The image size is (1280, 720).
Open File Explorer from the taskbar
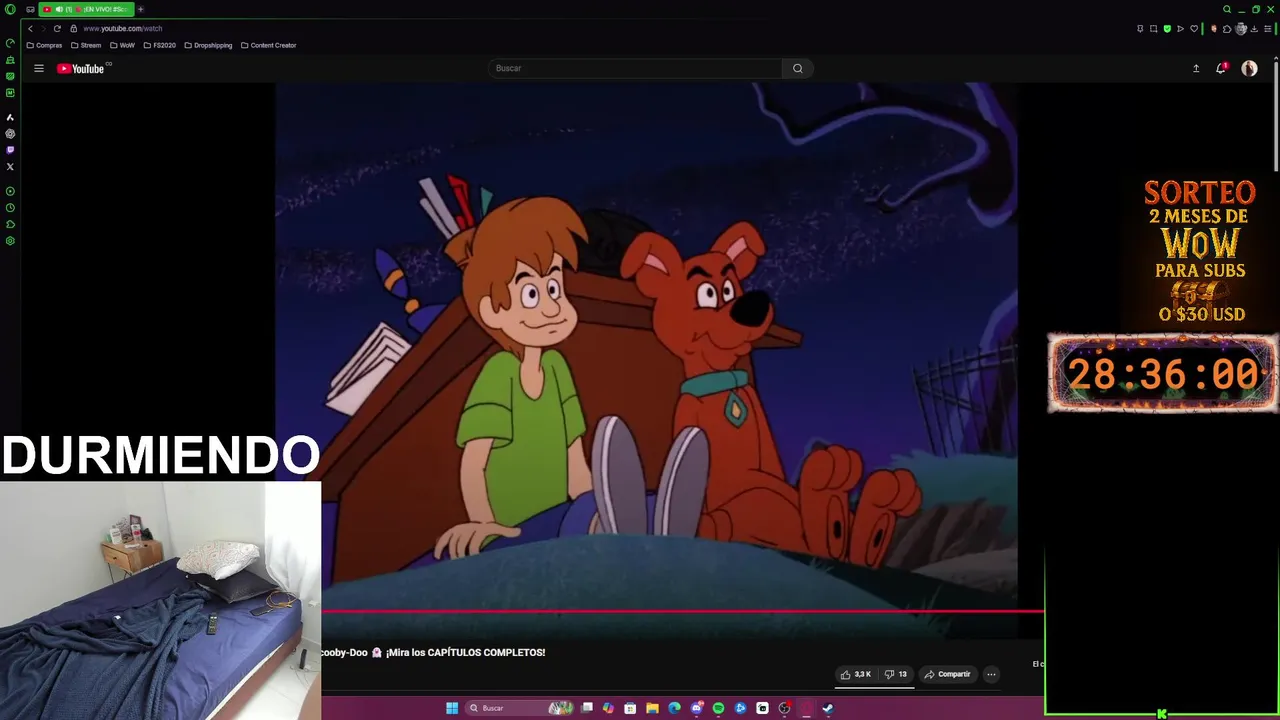pyautogui.click(x=652, y=708)
